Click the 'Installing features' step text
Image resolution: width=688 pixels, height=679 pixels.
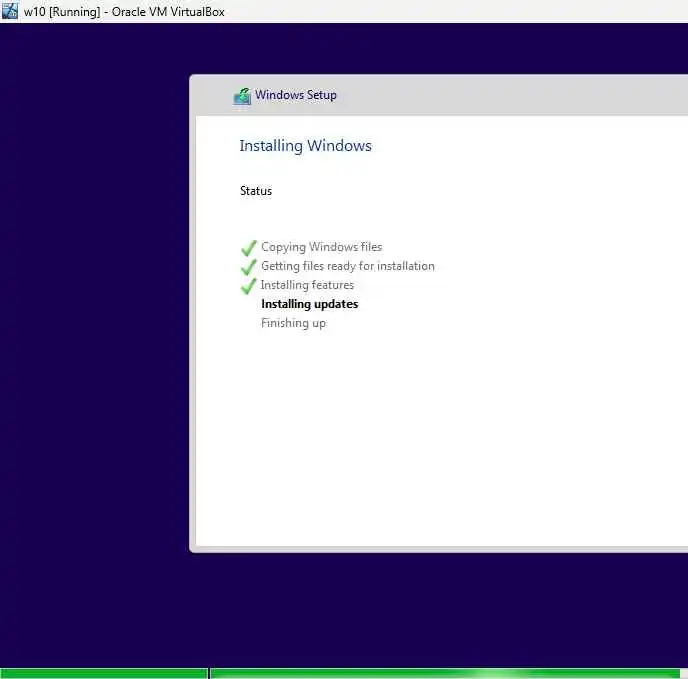tap(307, 285)
